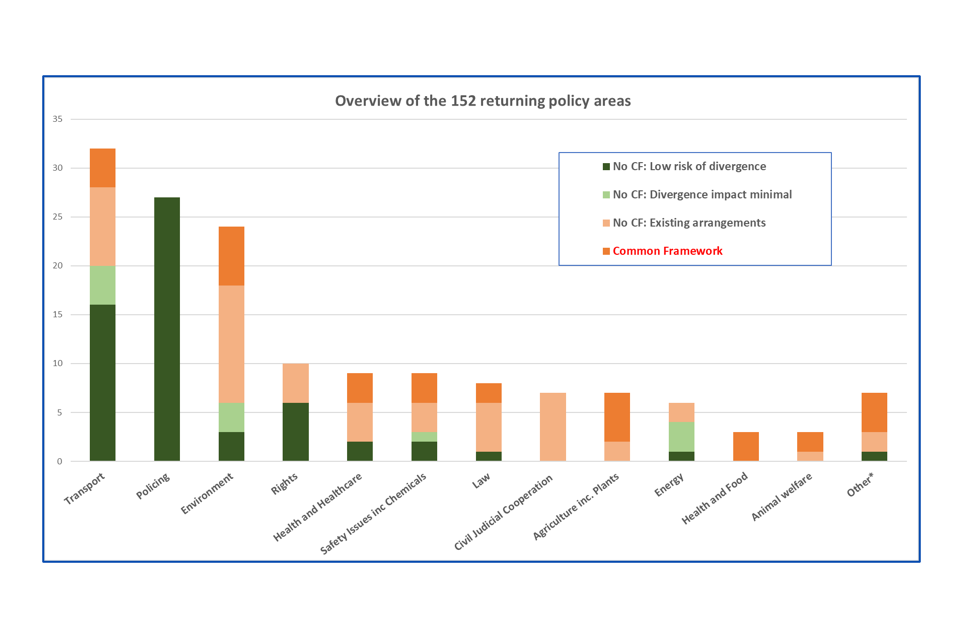Select orange segment of Agriculture inc. Plants bar

click(617, 417)
